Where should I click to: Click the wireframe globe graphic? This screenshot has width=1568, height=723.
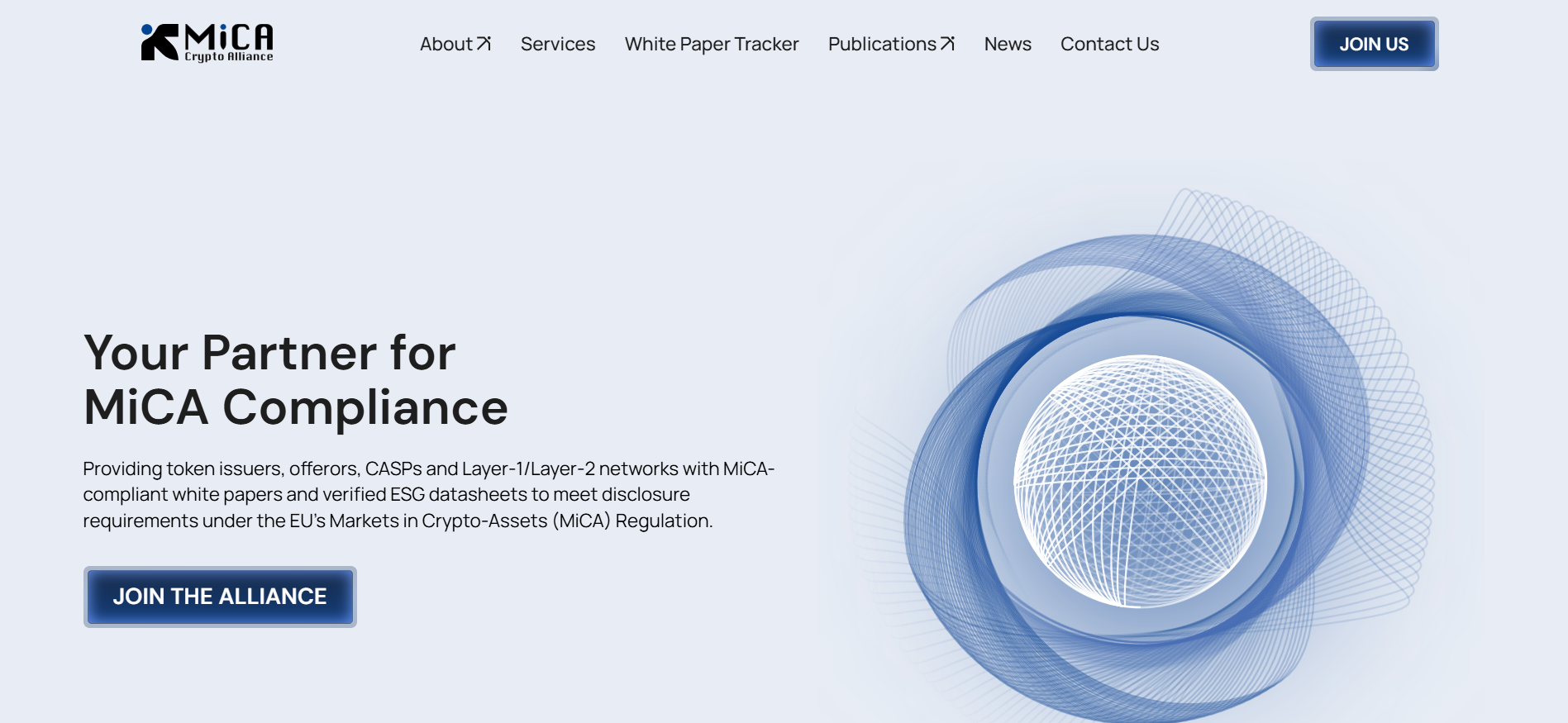click(1141, 482)
